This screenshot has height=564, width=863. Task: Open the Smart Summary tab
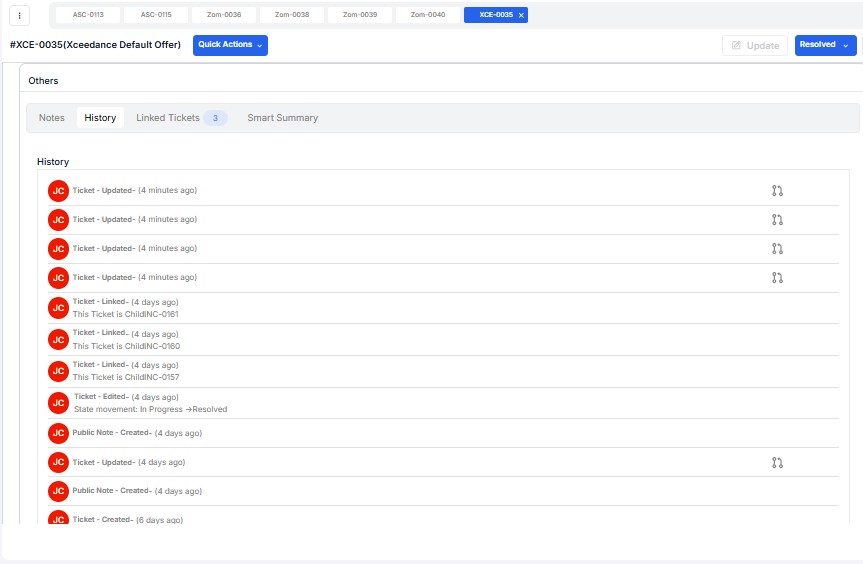coord(282,118)
